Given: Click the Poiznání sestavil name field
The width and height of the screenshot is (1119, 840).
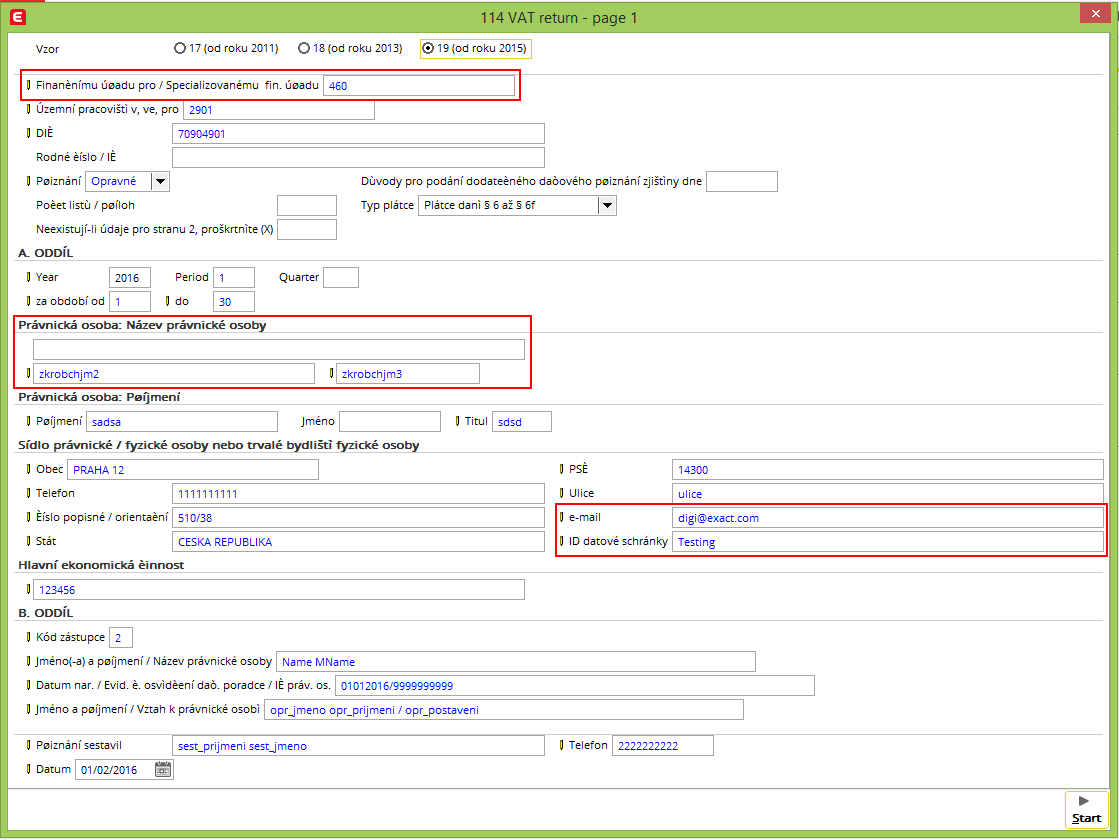Looking at the screenshot, I should click(357, 746).
